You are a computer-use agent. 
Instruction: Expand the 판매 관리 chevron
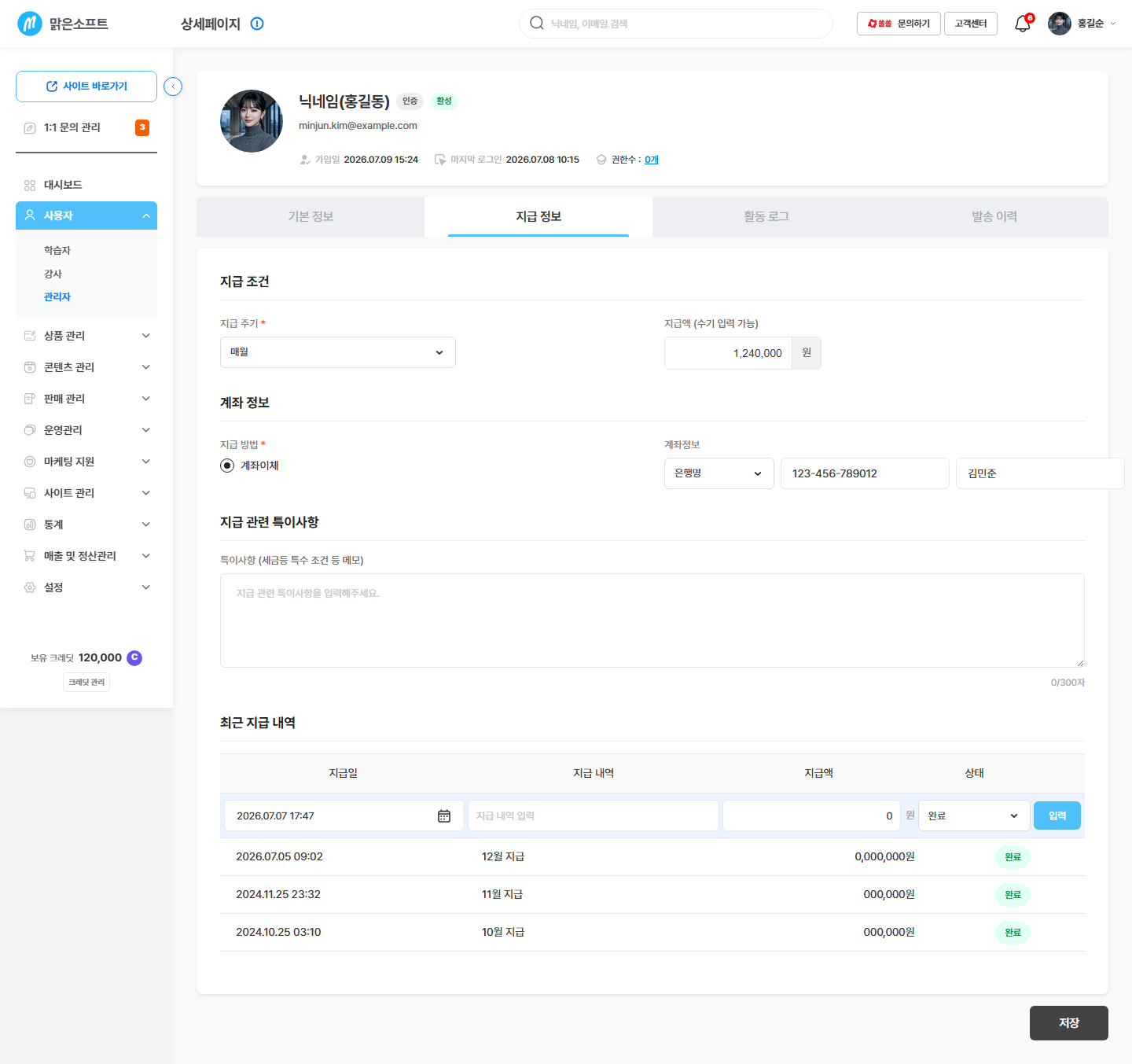(146, 399)
